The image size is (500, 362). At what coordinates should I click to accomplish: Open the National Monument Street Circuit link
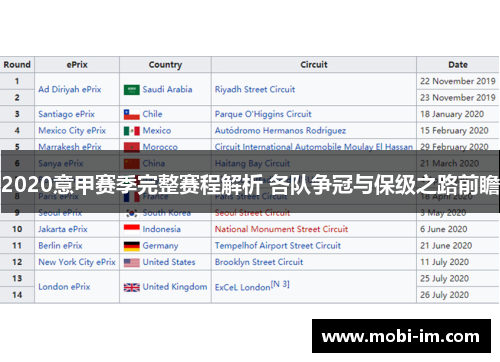[x=281, y=229]
